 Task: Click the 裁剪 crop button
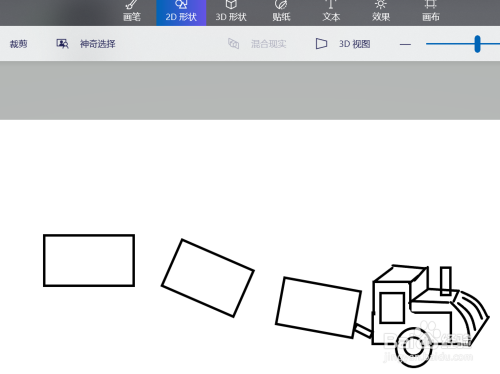pos(19,44)
